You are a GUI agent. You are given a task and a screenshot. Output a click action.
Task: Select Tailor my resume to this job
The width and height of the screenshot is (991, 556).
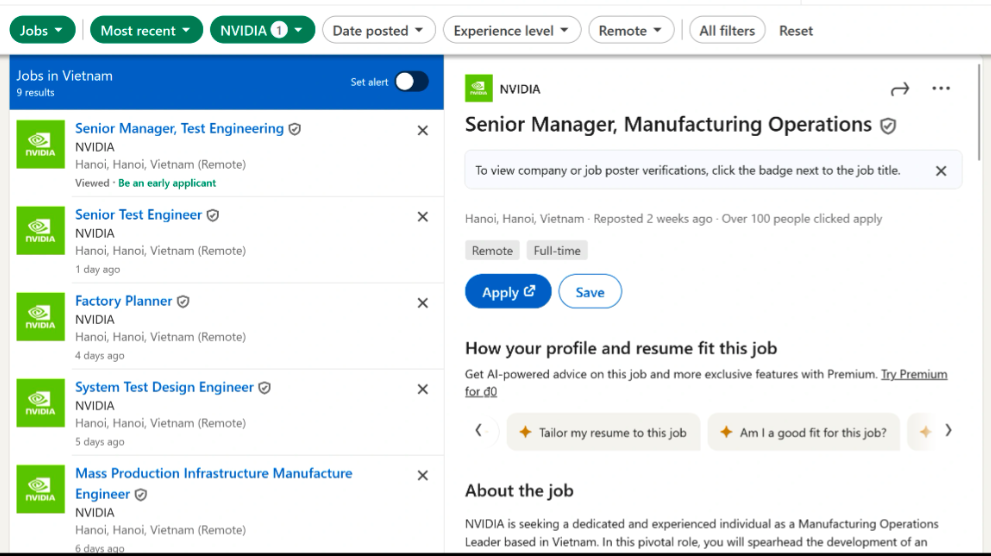click(x=602, y=433)
